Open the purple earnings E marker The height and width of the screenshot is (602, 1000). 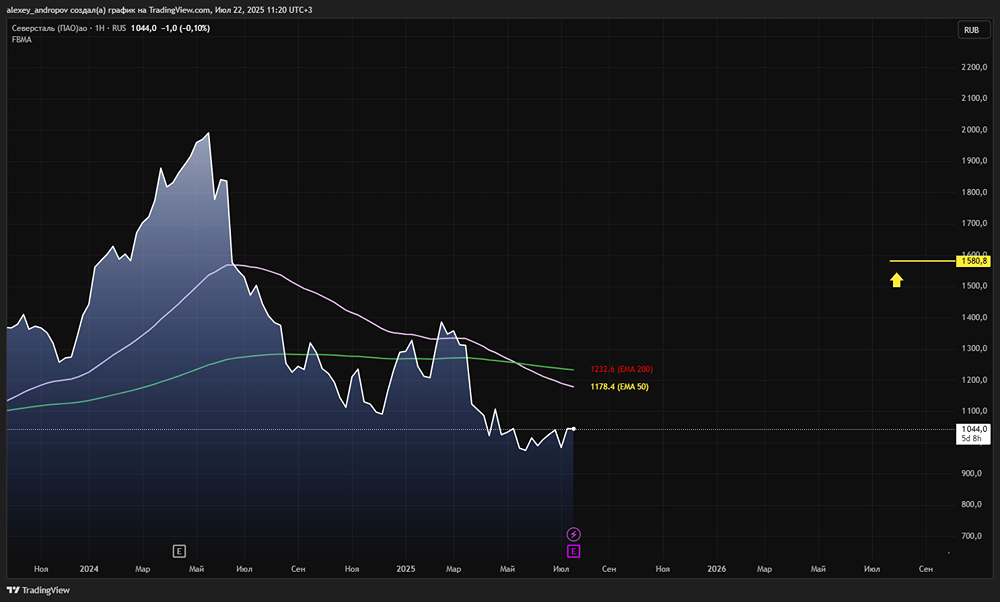(x=574, y=551)
